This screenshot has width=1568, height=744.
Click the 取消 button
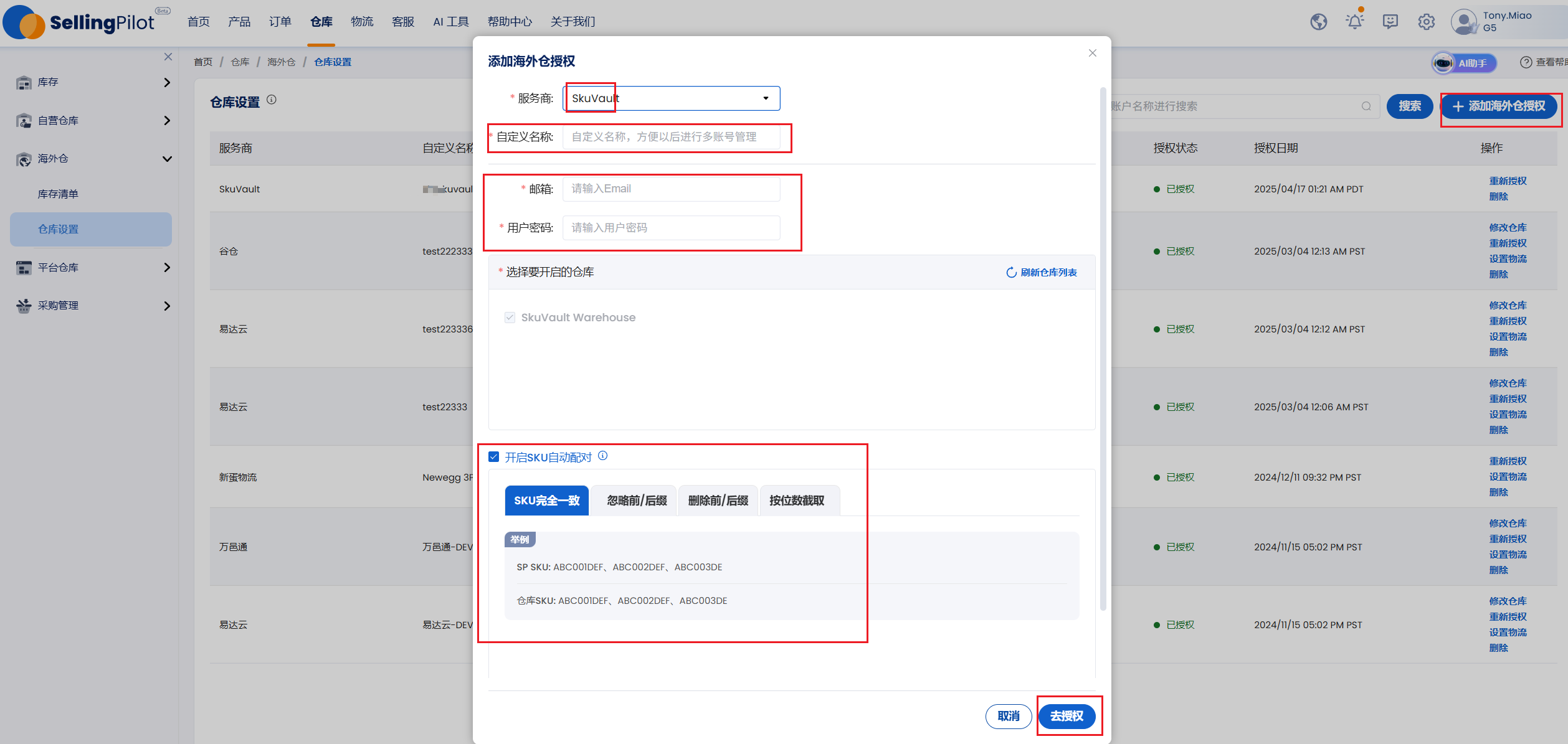click(x=1009, y=716)
